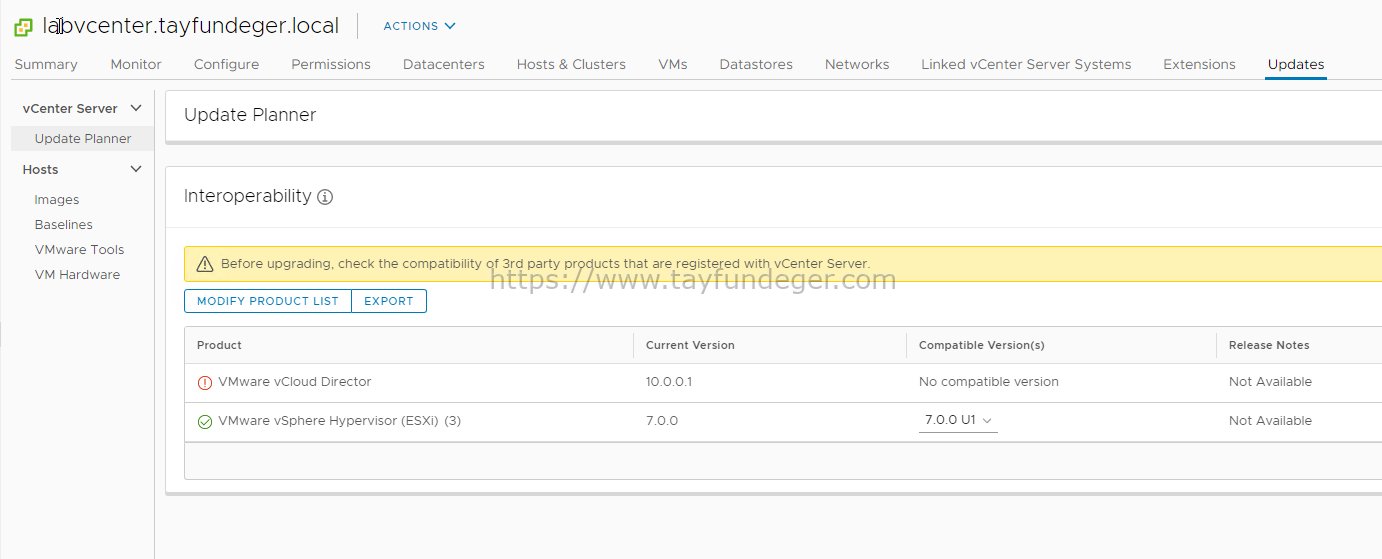Open the 7.0.0 U1 compatible version dropdown
This screenshot has width=1382, height=559.
click(x=958, y=421)
